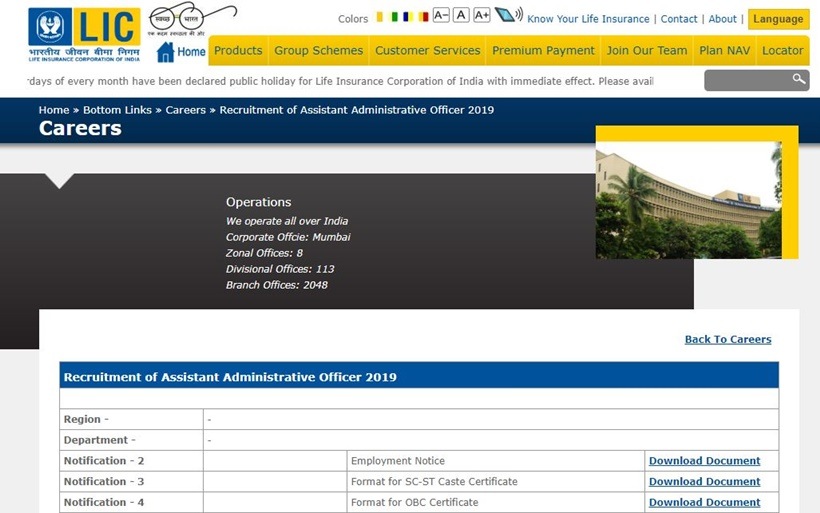The image size is (820, 513).
Task: Download the SC-ST Caste Certificate format
Action: tap(704, 482)
